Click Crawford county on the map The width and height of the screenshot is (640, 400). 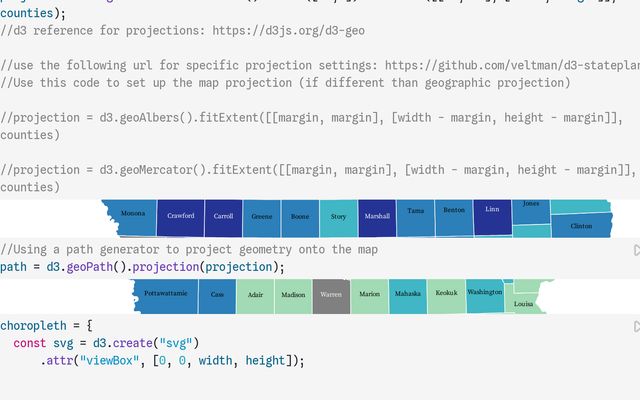point(181,217)
